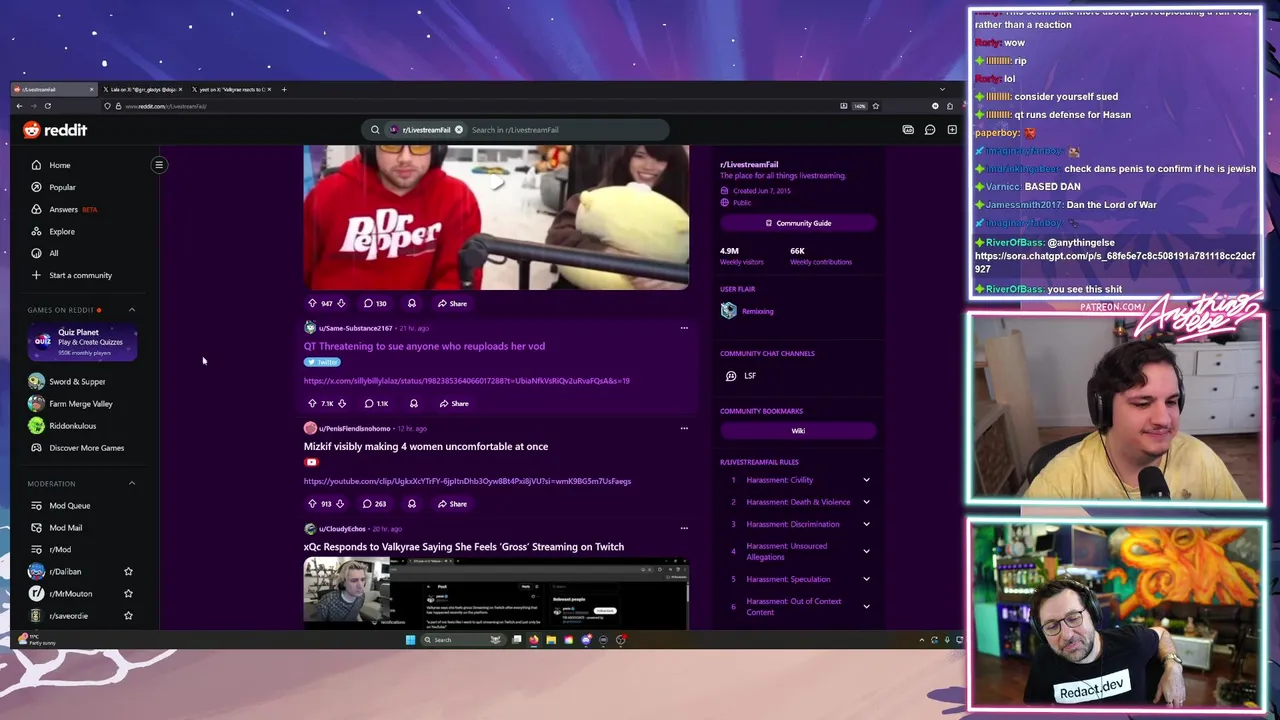This screenshot has width=1280, height=720.
Task: Open xQC Responds to Valkyrae post
Action: 464,547
